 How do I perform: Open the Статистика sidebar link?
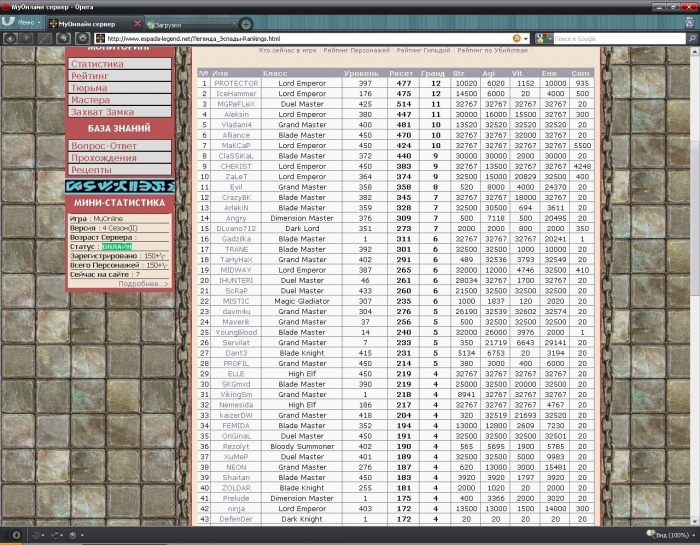click(x=90, y=64)
